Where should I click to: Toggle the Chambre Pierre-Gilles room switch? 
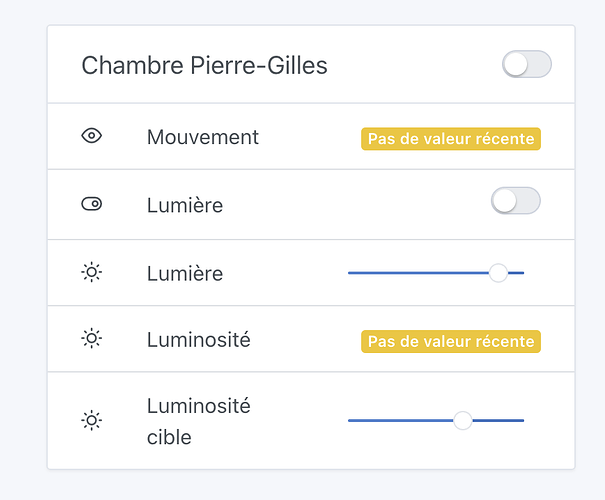click(526, 65)
